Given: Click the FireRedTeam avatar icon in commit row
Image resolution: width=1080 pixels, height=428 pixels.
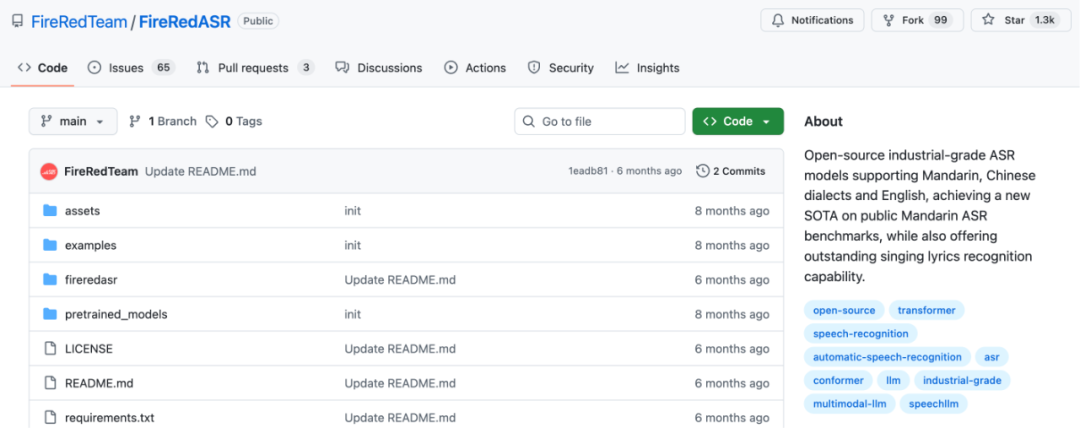Looking at the screenshot, I should 49,171.
